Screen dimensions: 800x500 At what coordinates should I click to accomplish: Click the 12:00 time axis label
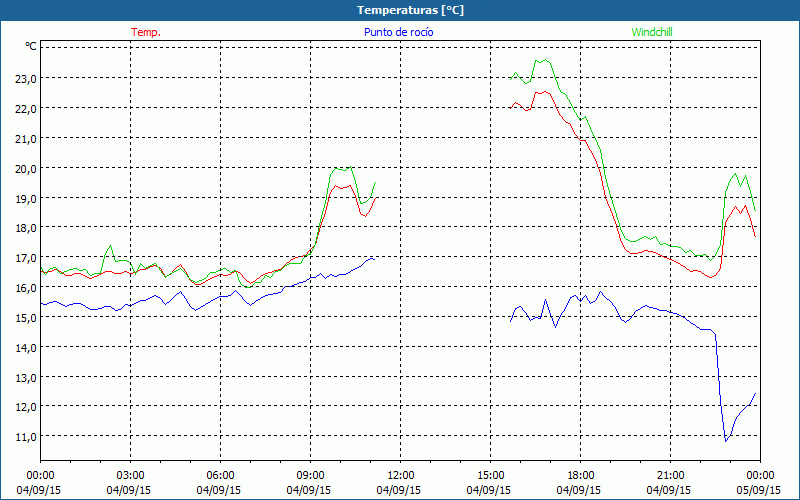(x=401, y=475)
